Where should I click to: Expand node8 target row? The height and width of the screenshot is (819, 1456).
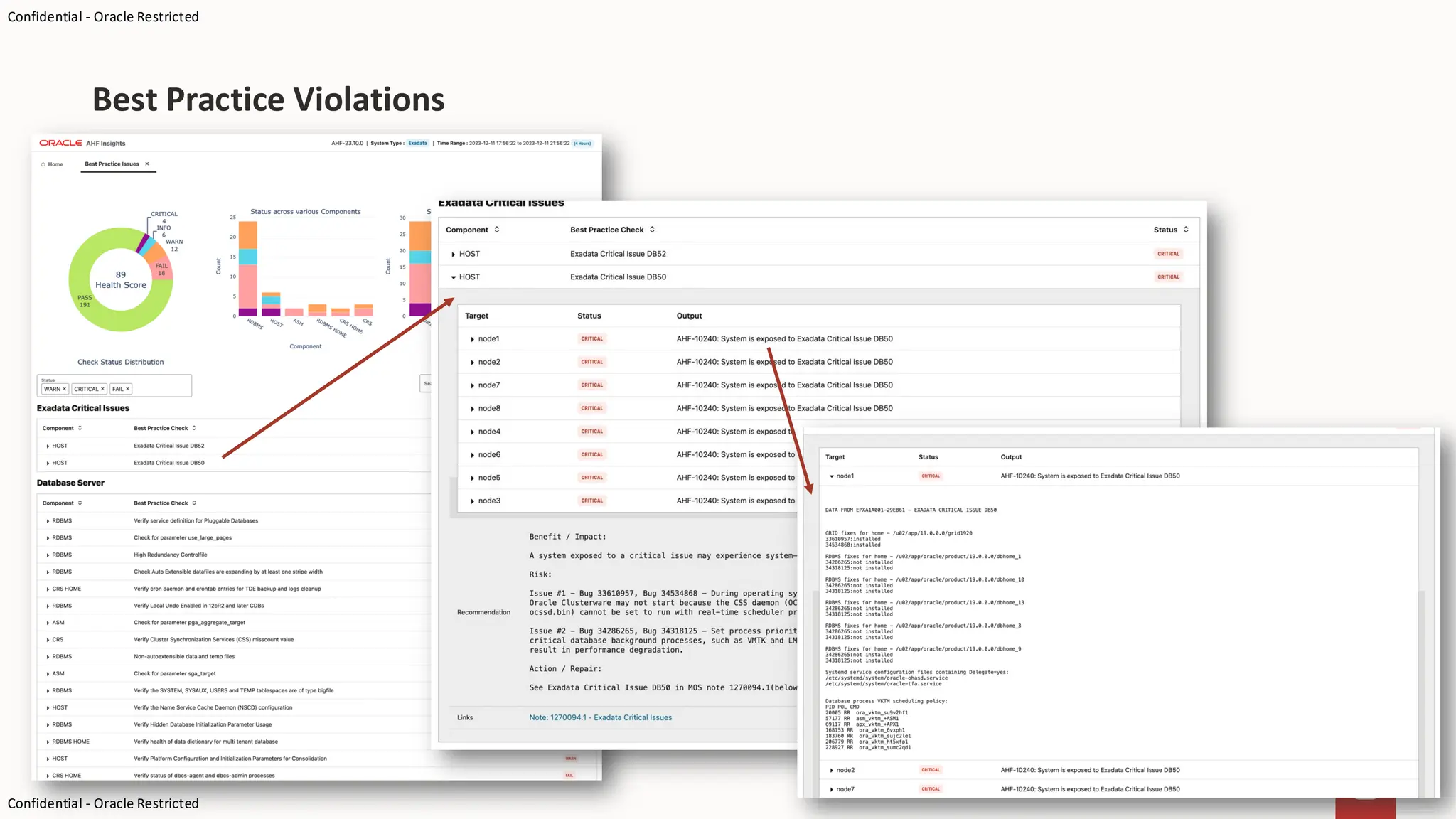472,409
